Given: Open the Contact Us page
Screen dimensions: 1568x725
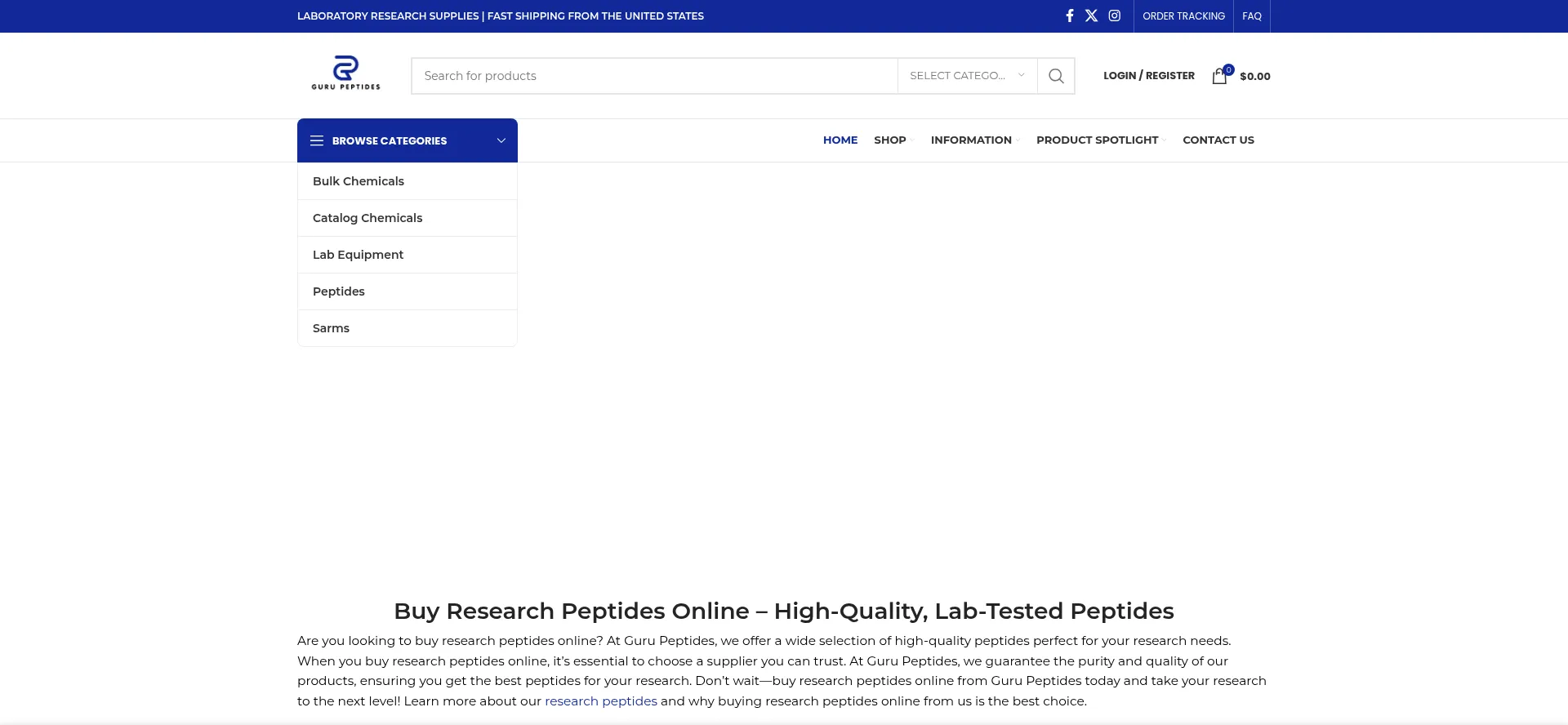Looking at the screenshot, I should coord(1218,140).
